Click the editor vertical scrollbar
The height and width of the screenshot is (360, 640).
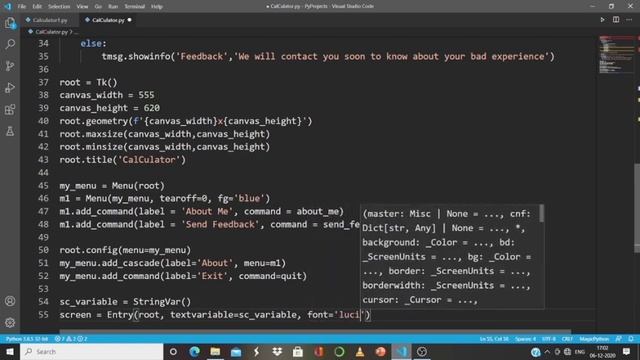(x=637, y=208)
